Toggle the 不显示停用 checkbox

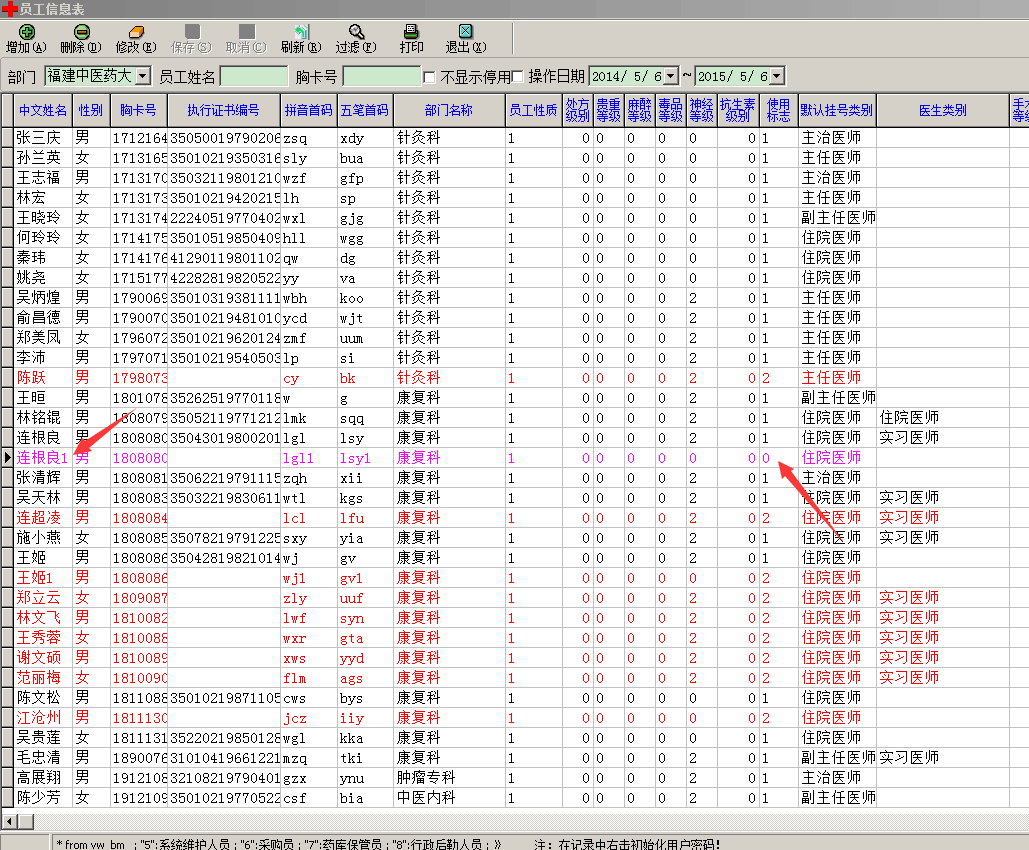click(430, 77)
